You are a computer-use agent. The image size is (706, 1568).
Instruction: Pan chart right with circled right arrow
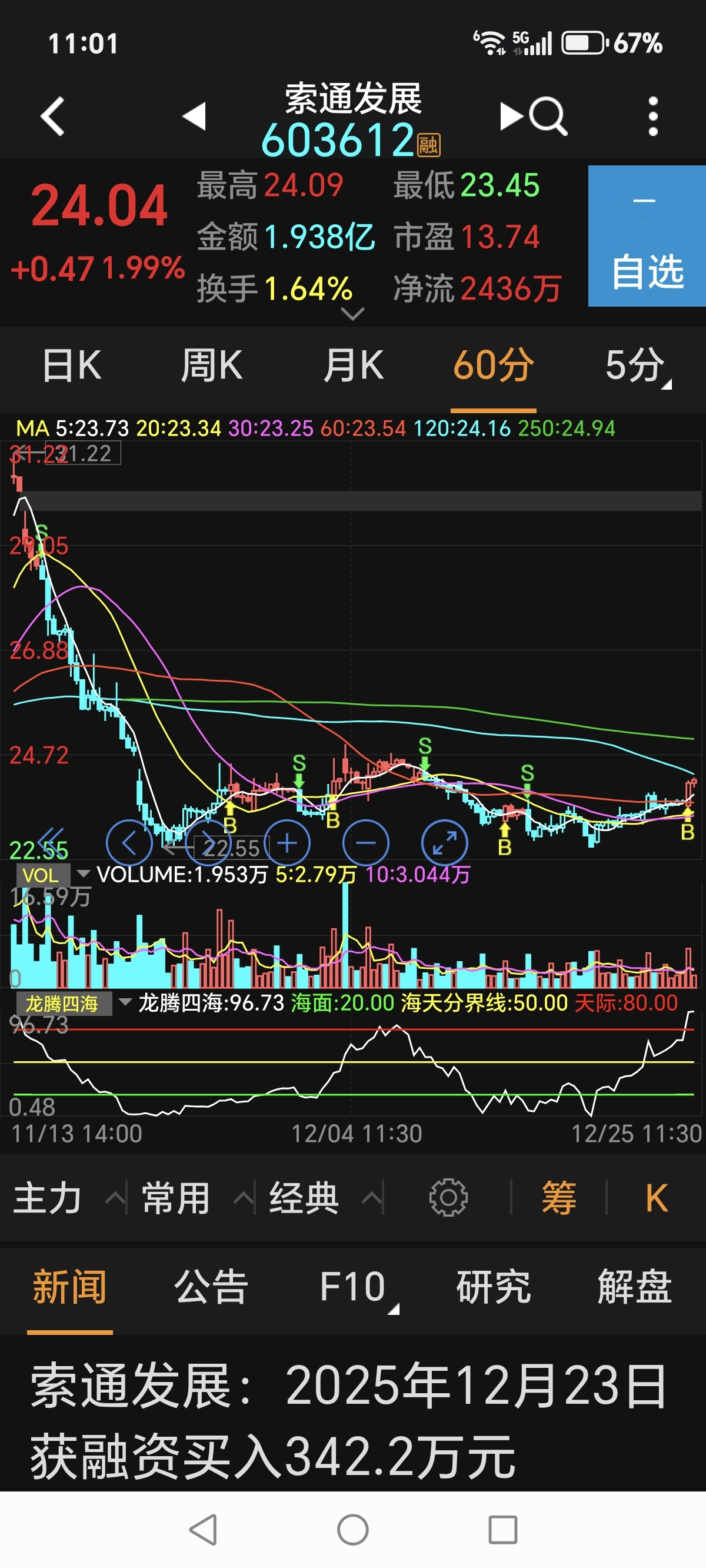208,843
